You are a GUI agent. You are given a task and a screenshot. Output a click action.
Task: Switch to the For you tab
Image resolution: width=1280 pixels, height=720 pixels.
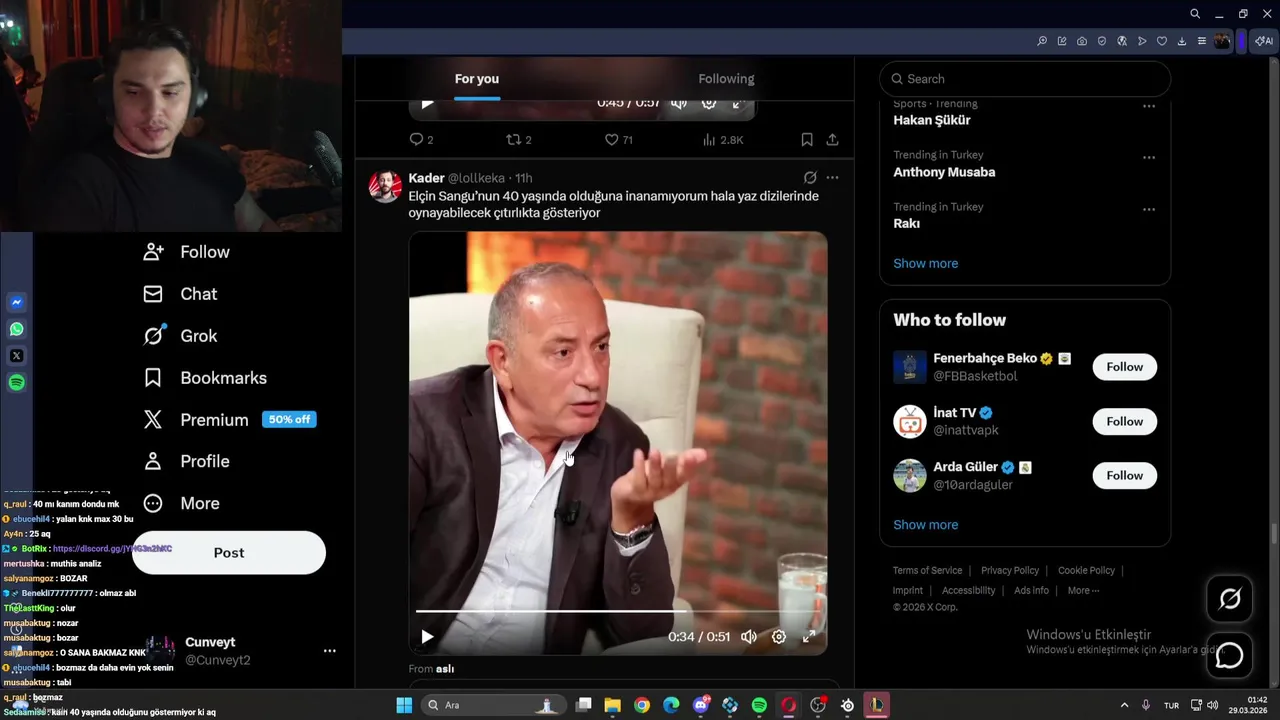point(477,79)
